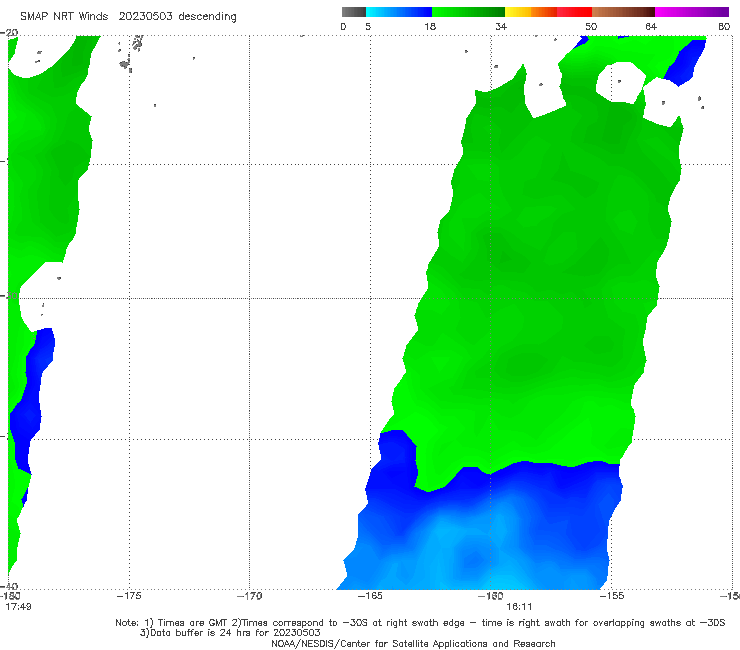Pick the green color bar segment
The height and width of the screenshot is (650, 740).
click(468, 12)
